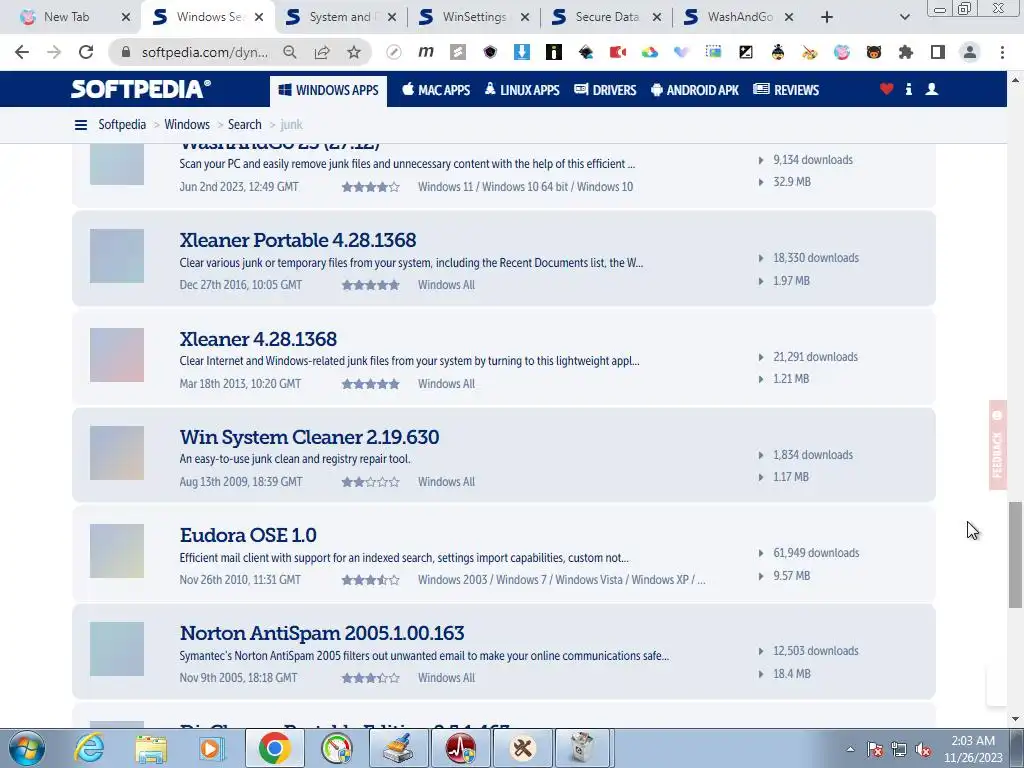Open the Chrome extensions puzzle icon

tap(906, 52)
